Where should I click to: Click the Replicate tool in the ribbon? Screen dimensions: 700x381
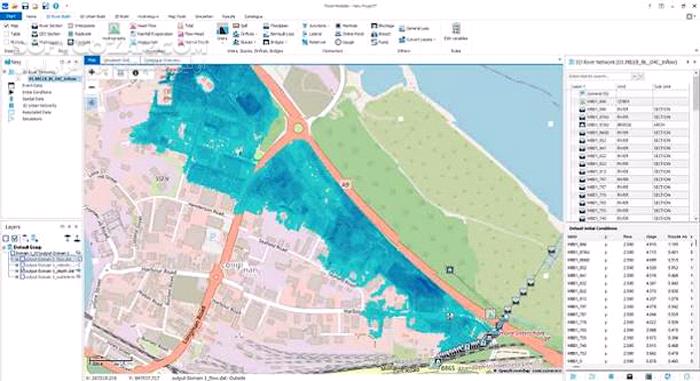pos(79,34)
